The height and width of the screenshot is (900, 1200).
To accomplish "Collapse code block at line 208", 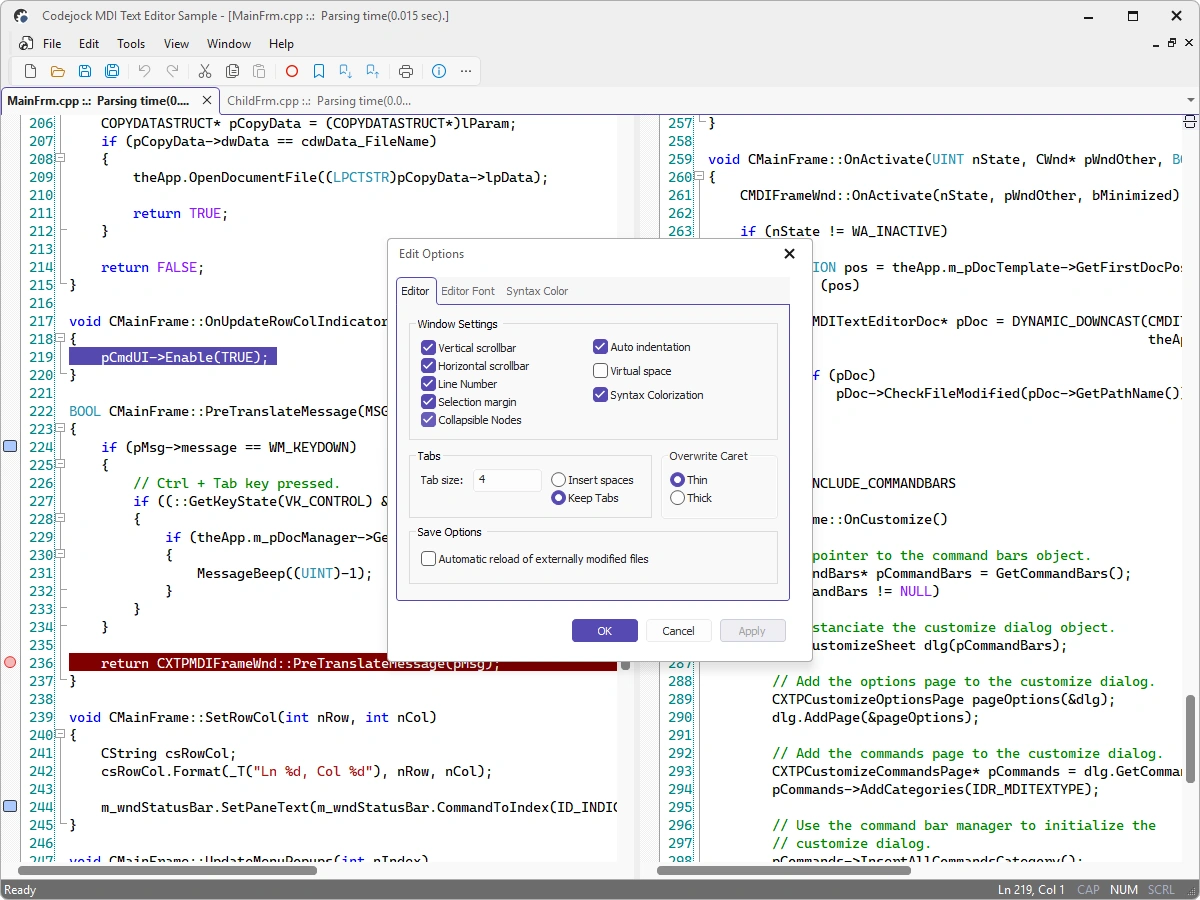I will pyautogui.click(x=60, y=159).
